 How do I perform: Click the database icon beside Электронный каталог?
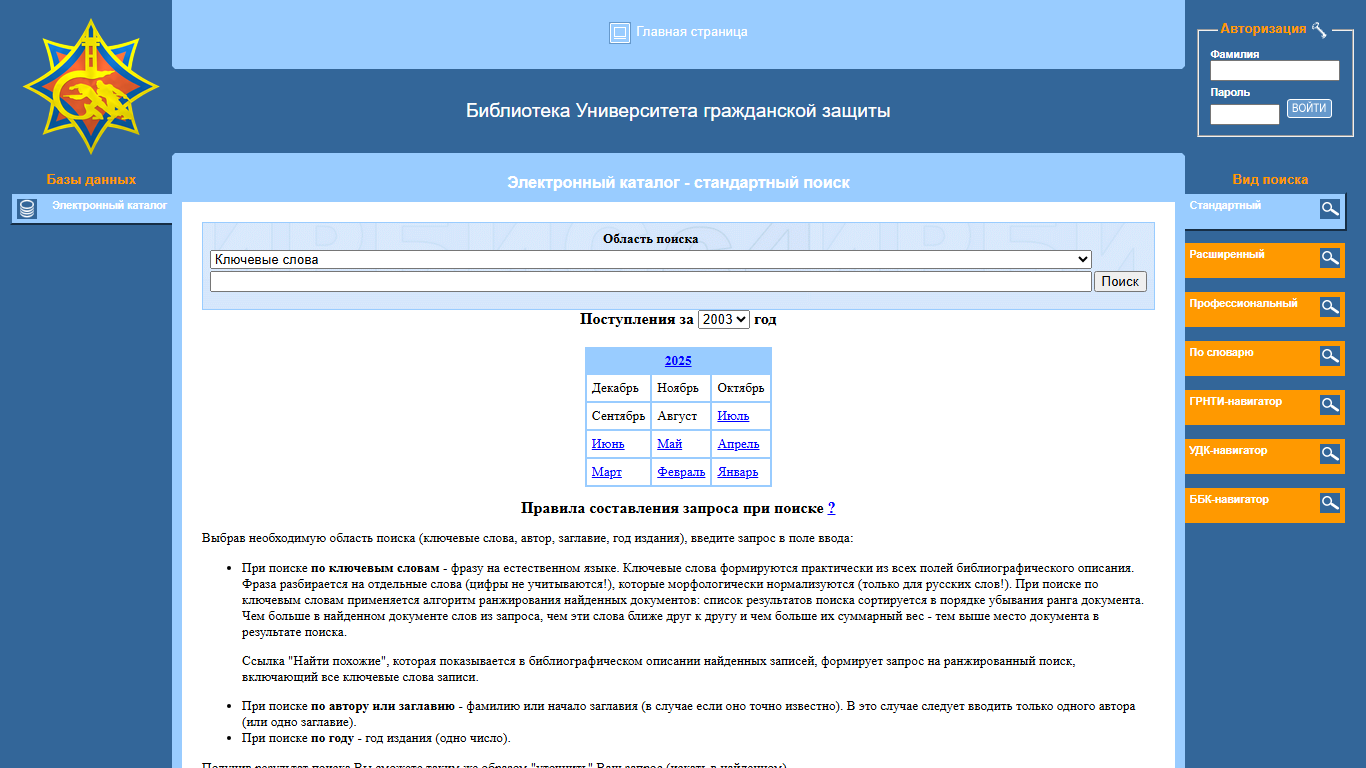click(27, 209)
